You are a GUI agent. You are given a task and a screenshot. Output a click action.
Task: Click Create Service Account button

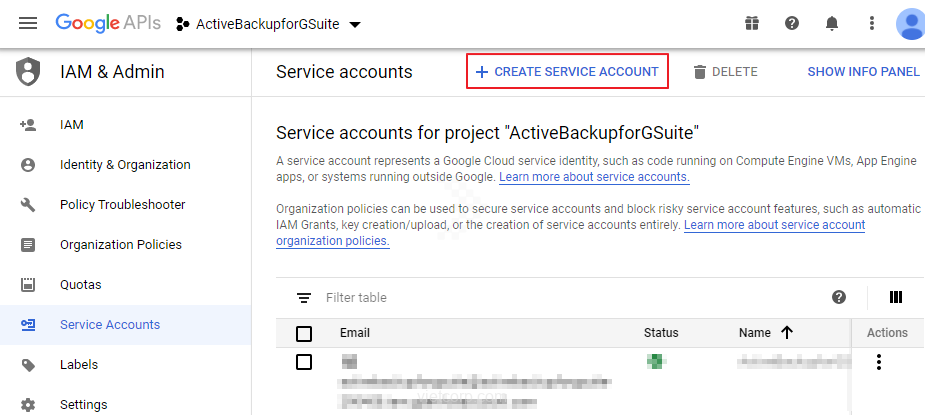click(x=567, y=72)
